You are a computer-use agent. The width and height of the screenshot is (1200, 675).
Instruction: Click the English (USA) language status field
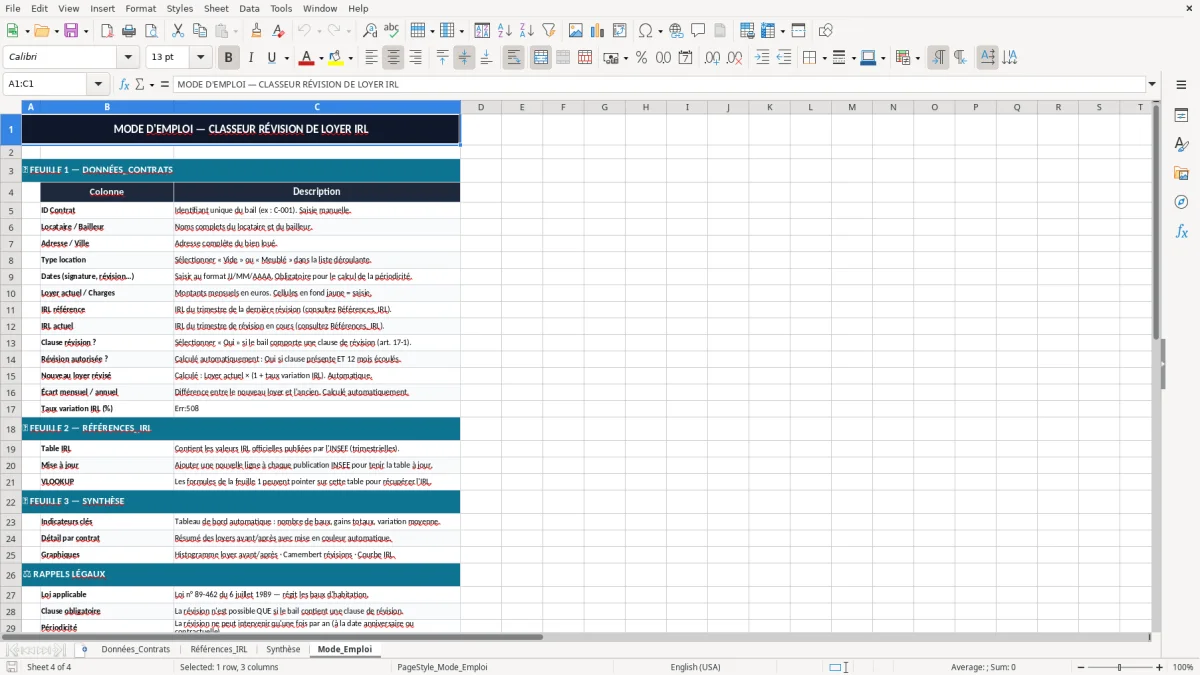695,667
